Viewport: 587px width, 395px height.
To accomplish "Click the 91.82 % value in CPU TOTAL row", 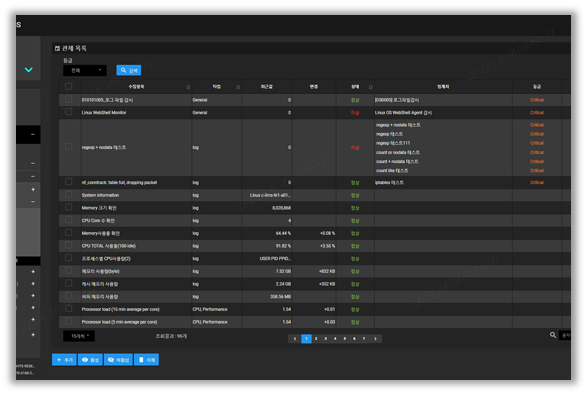I will 283,246.
